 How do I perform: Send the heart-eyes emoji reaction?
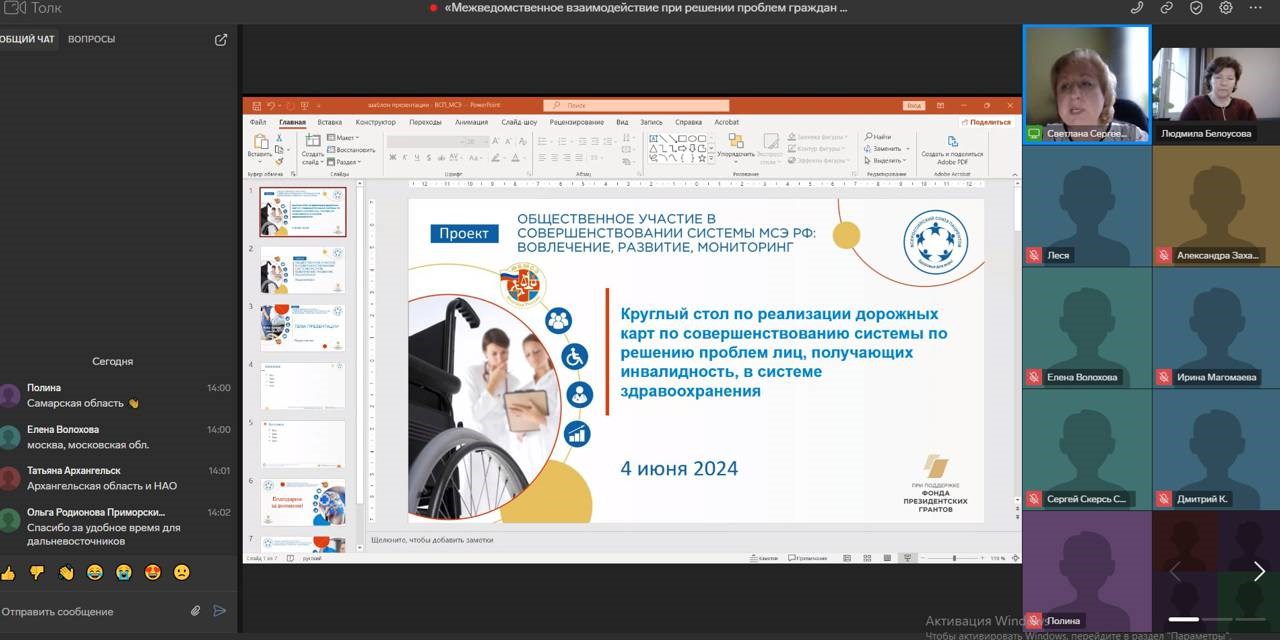(x=153, y=573)
